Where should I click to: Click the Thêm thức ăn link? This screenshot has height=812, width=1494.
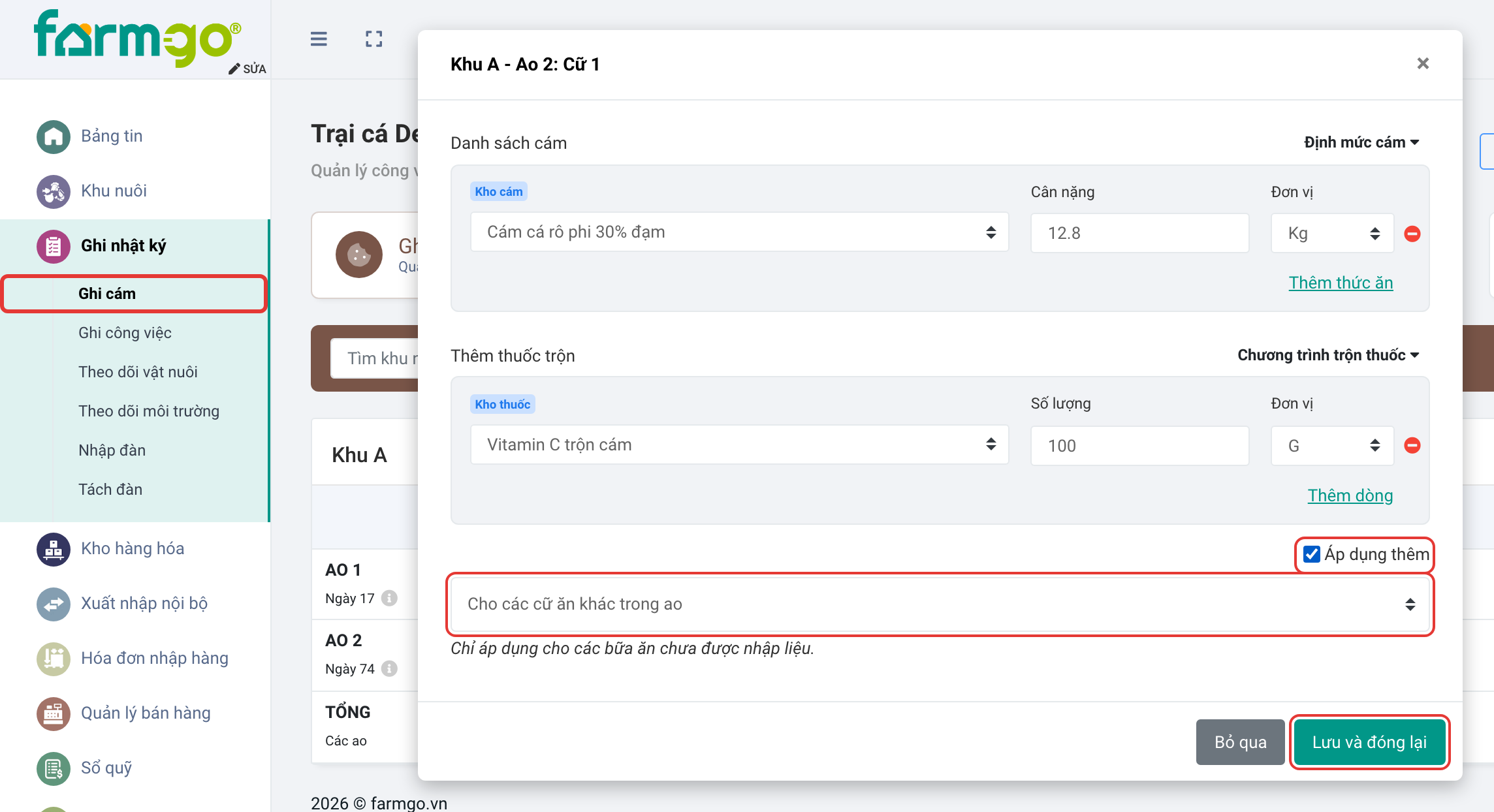tap(1341, 283)
